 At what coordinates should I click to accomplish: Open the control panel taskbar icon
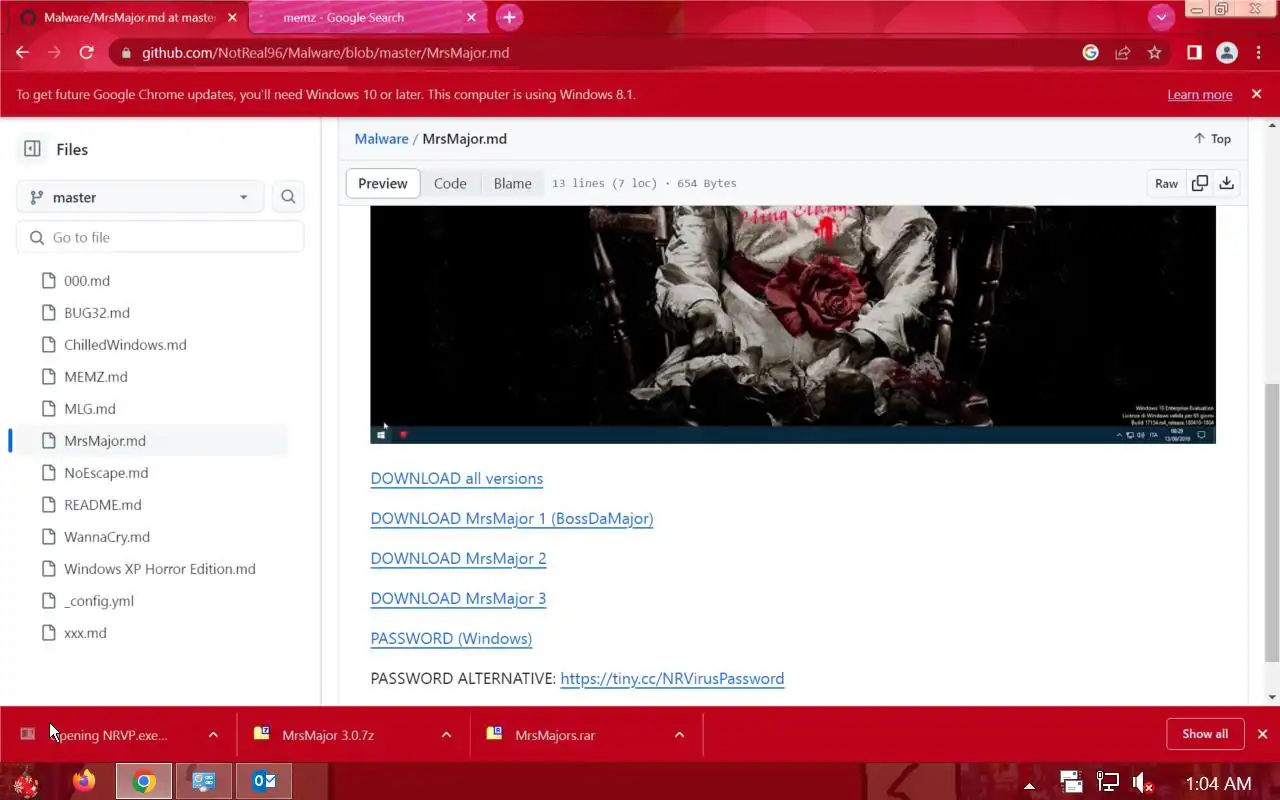[204, 781]
